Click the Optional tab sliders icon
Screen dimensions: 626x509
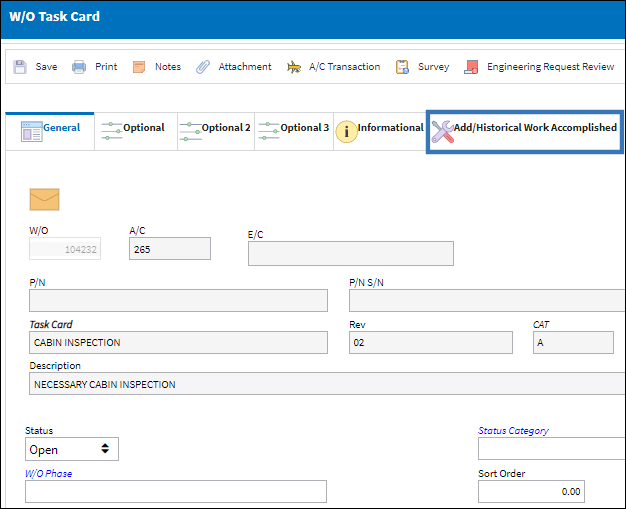112,131
